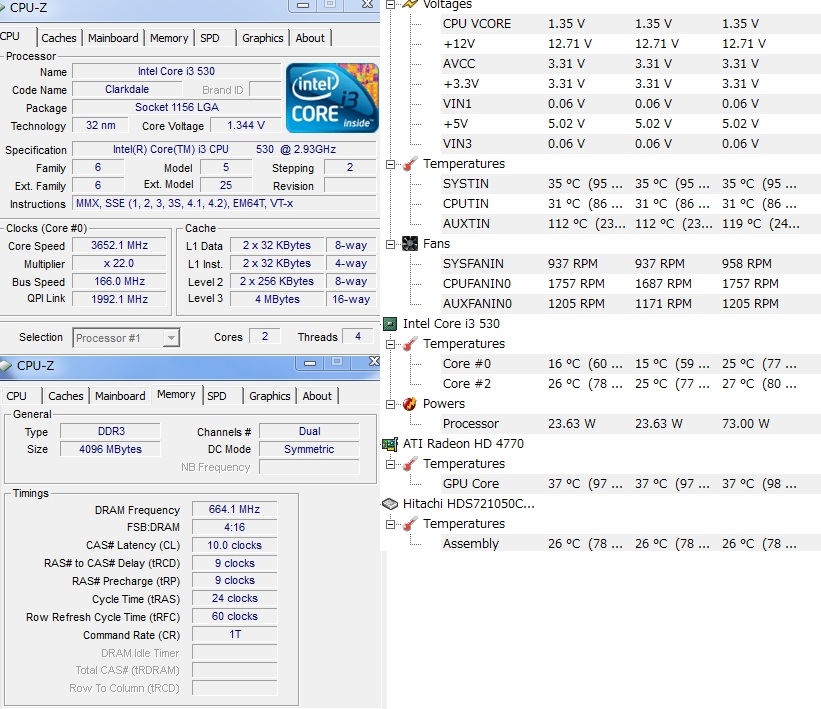Click the memory Size value 4096 MBytes
This screenshot has width=821, height=709.
(x=110, y=449)
